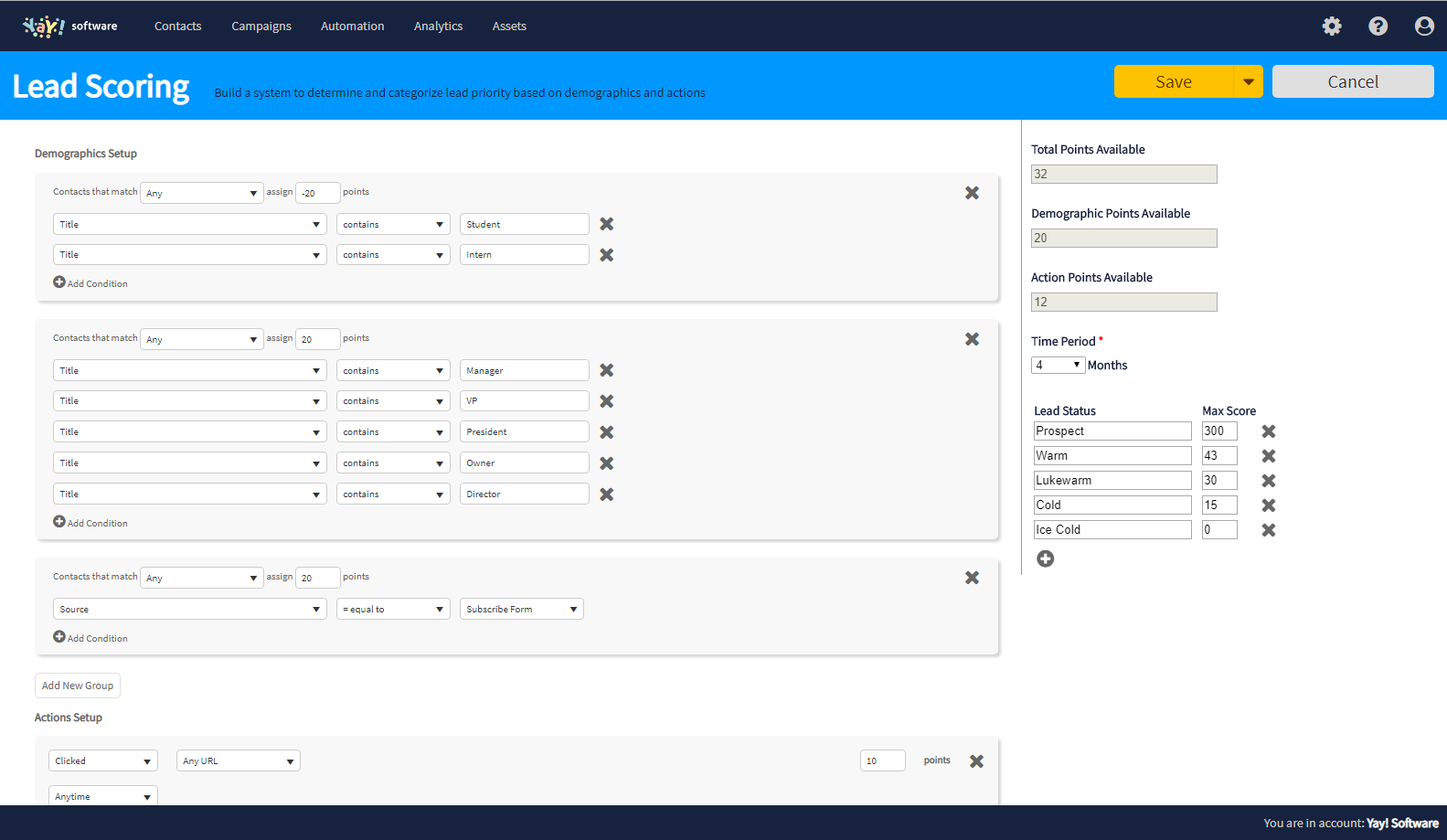
Task: Expand the Save button dropdown arrow
Action: pyautogui.click(x=1249, y=81)
